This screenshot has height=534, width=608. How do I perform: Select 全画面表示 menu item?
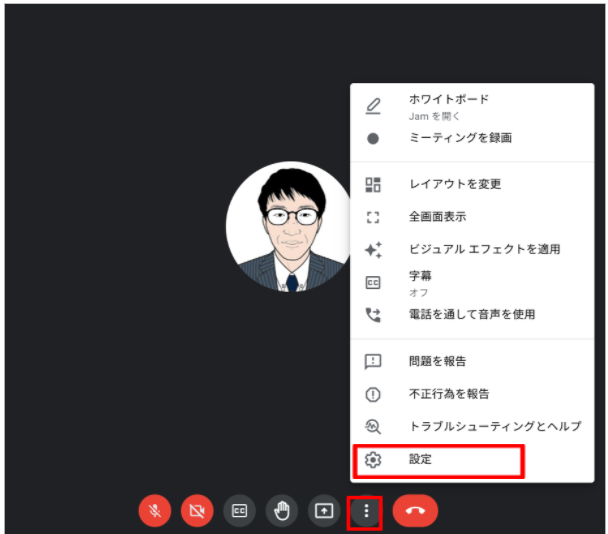click(472, 217)
